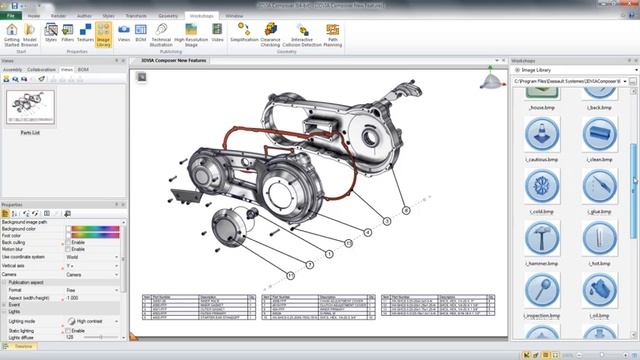The height and width of the screenshot is (360, 640).
Task: Switch to the Home ribbon tab
Action: coord(34,16)
